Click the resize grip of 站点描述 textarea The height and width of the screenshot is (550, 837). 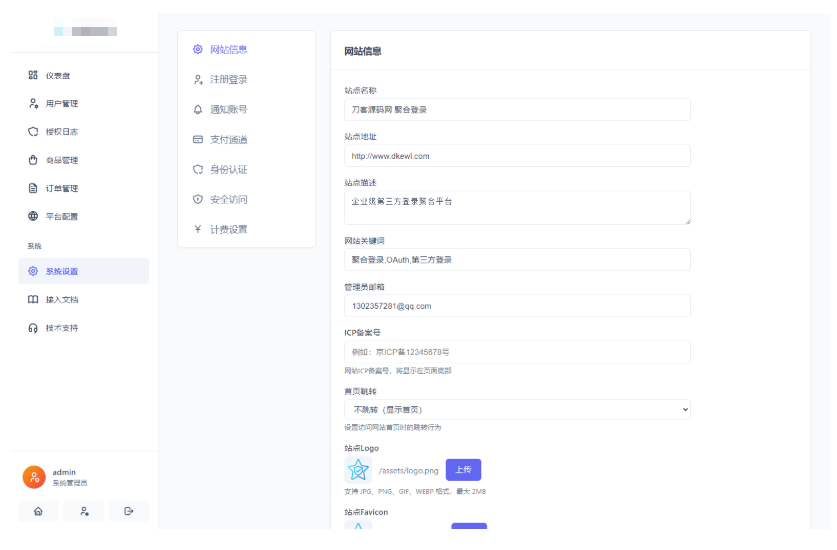pos(688,222)
